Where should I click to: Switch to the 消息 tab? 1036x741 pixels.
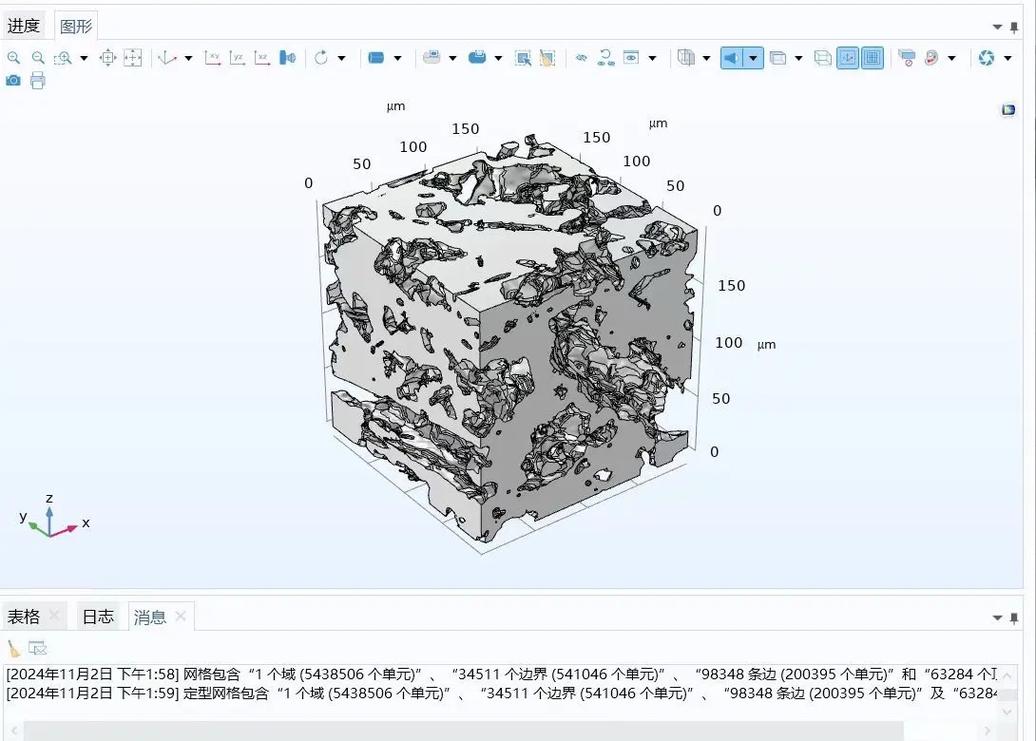click(150, 618)
